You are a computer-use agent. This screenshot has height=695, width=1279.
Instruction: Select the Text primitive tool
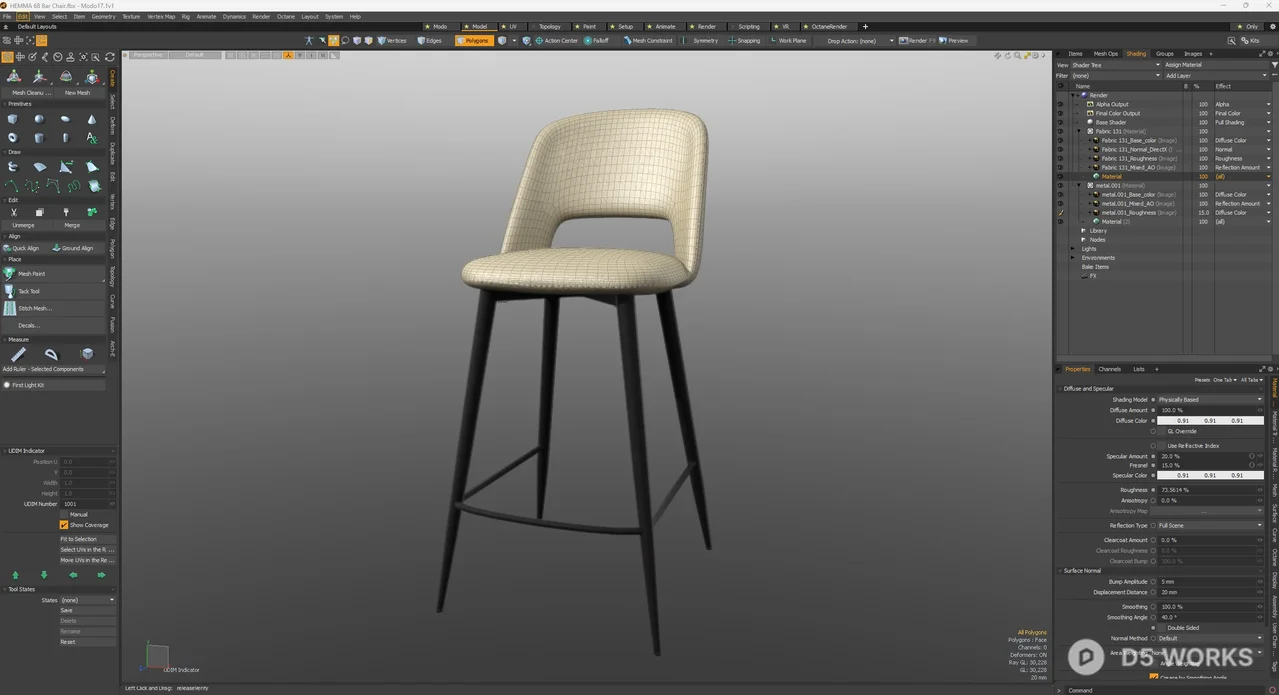(92, 138)
